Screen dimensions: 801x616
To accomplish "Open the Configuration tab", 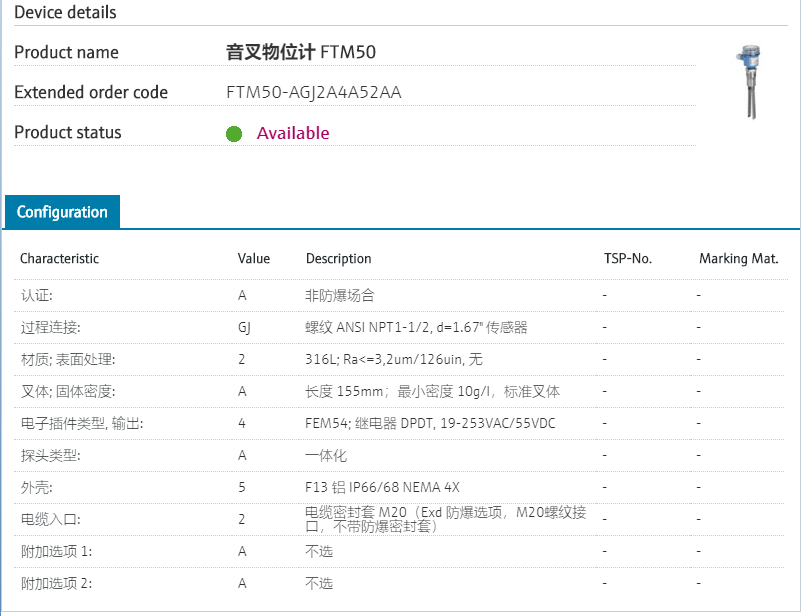I will 62,212.
